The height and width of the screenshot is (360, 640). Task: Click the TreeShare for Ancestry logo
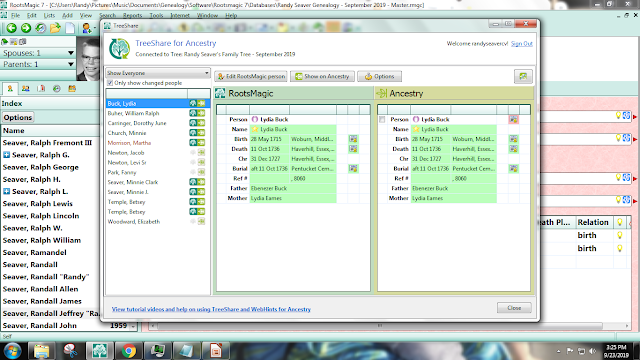[119, 49]
